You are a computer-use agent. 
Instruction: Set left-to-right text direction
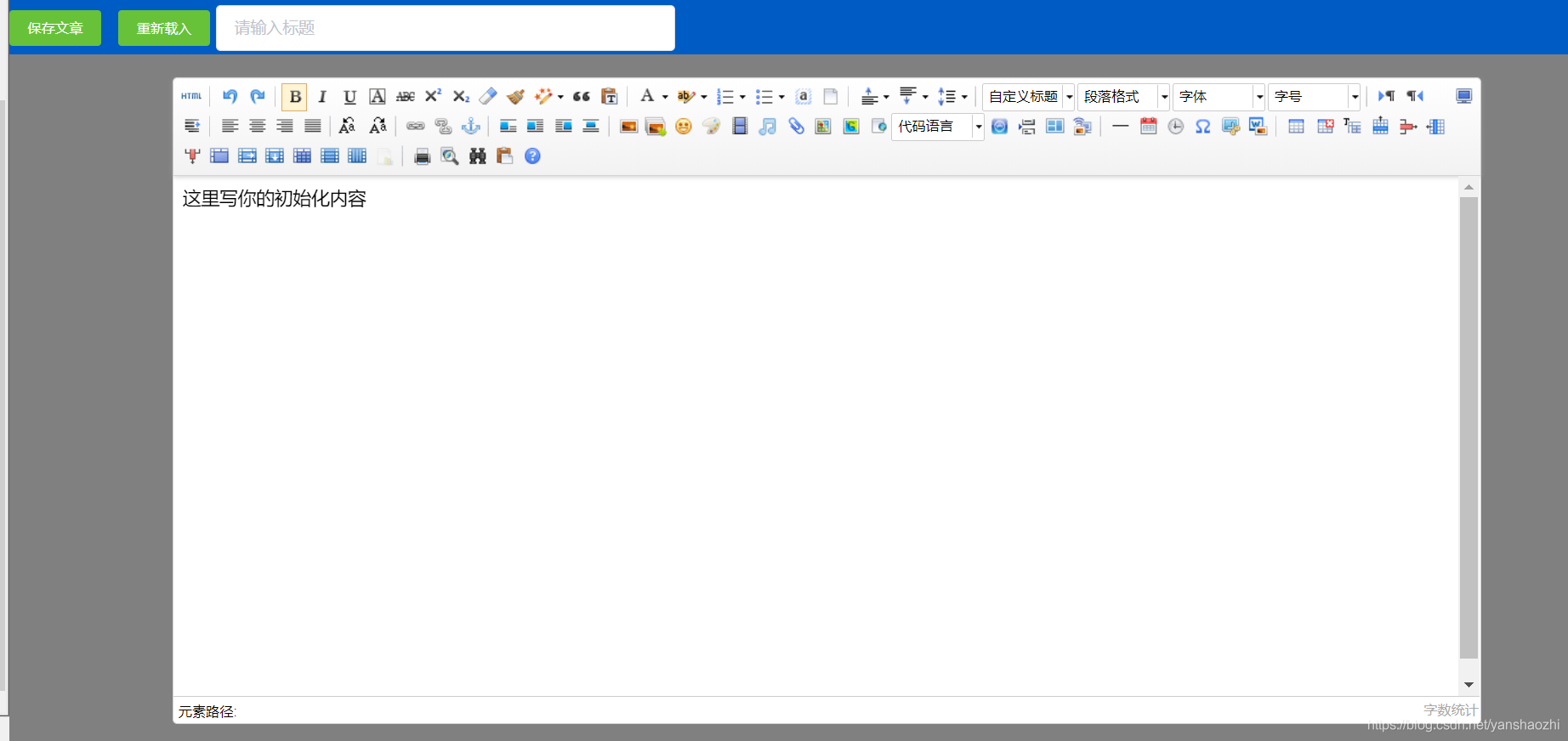pyautogui.click(x=1387, y=96)
